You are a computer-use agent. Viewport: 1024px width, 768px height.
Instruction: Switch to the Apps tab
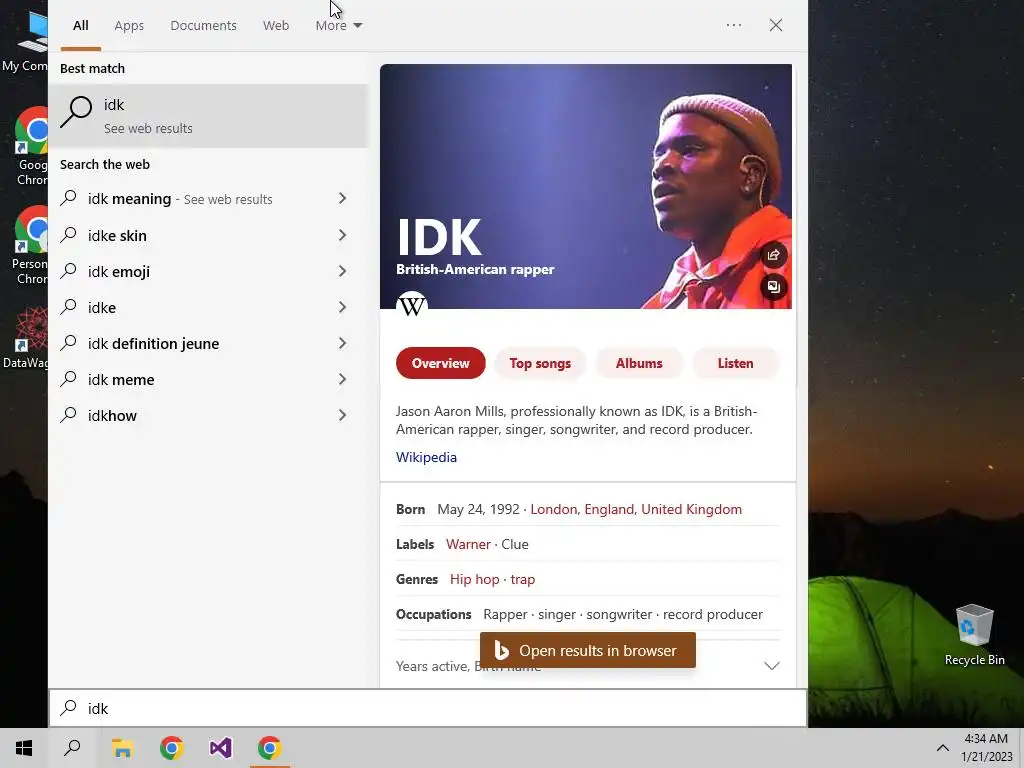point(129,25)
